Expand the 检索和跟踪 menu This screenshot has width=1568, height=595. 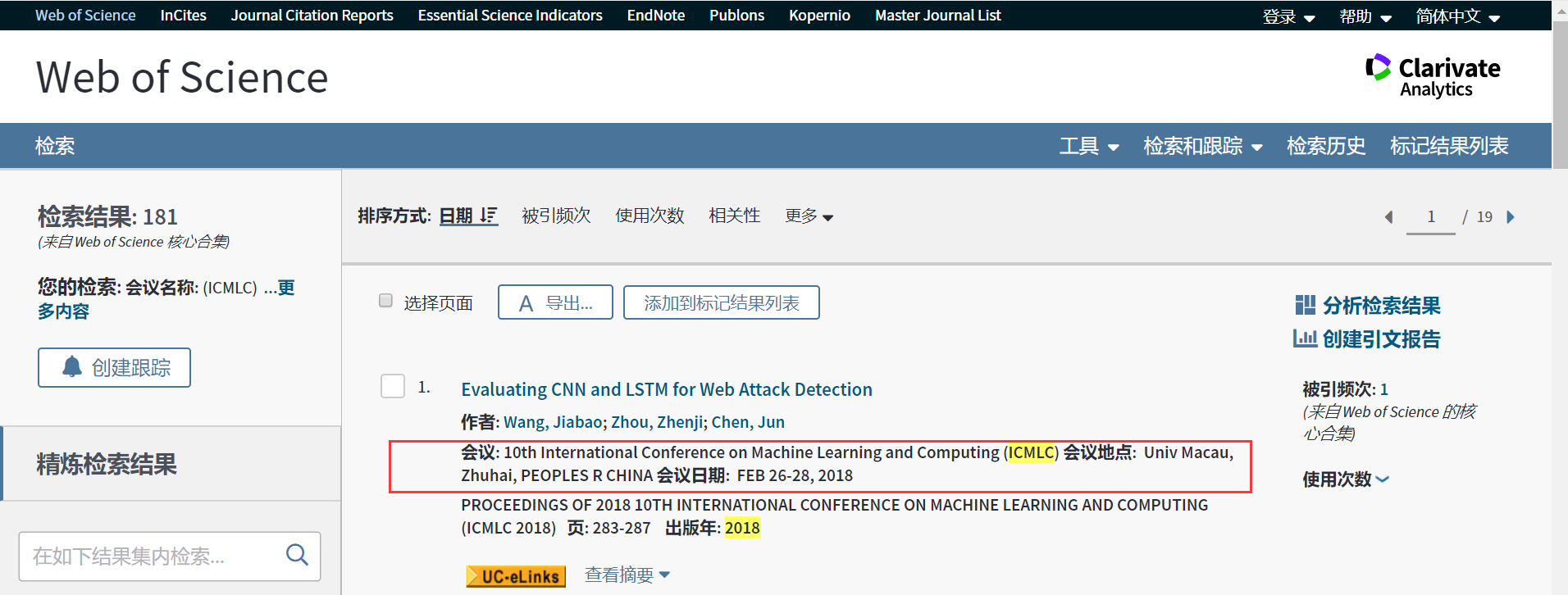(x=1202, y=146)
